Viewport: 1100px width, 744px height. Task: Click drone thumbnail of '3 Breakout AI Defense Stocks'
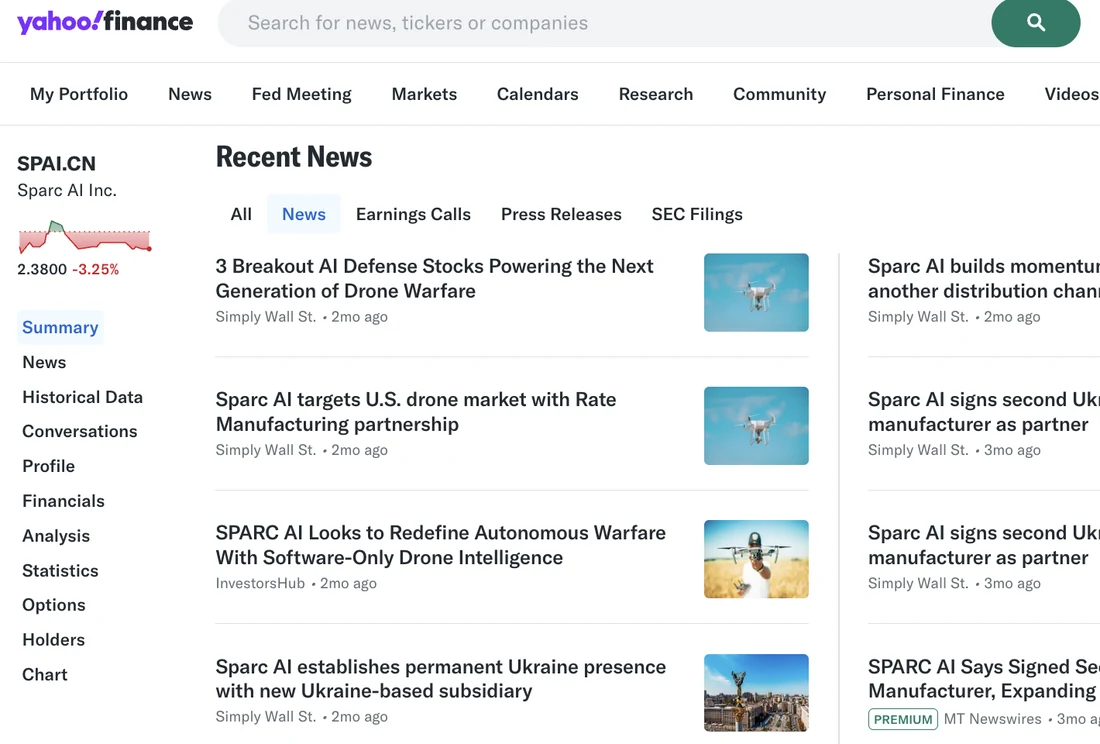(x=756, y=292)
